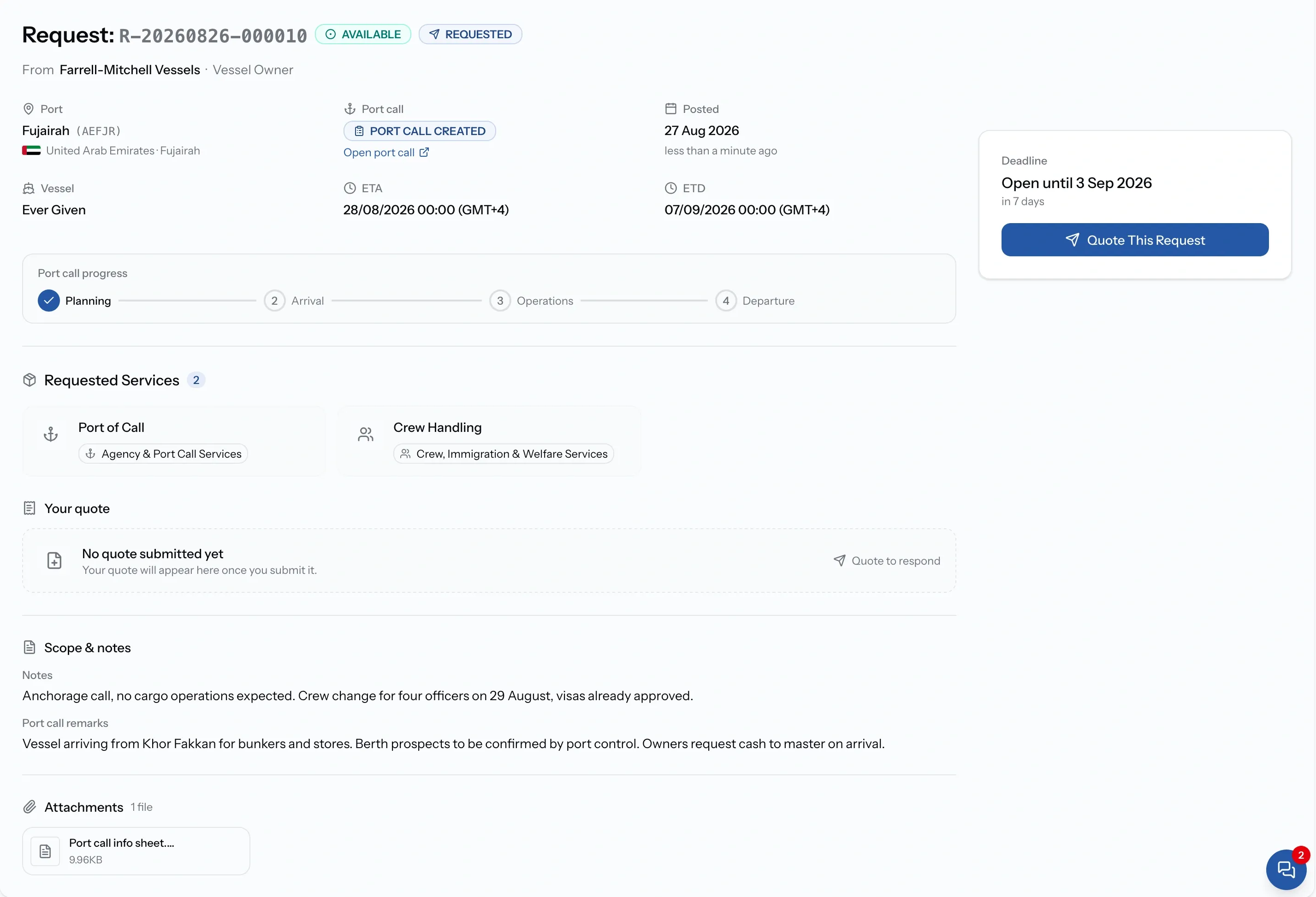The image size is (1316, 897).
Task: Click the Open until 3 Sep 2026 deadline
Action: (1076, 183)
